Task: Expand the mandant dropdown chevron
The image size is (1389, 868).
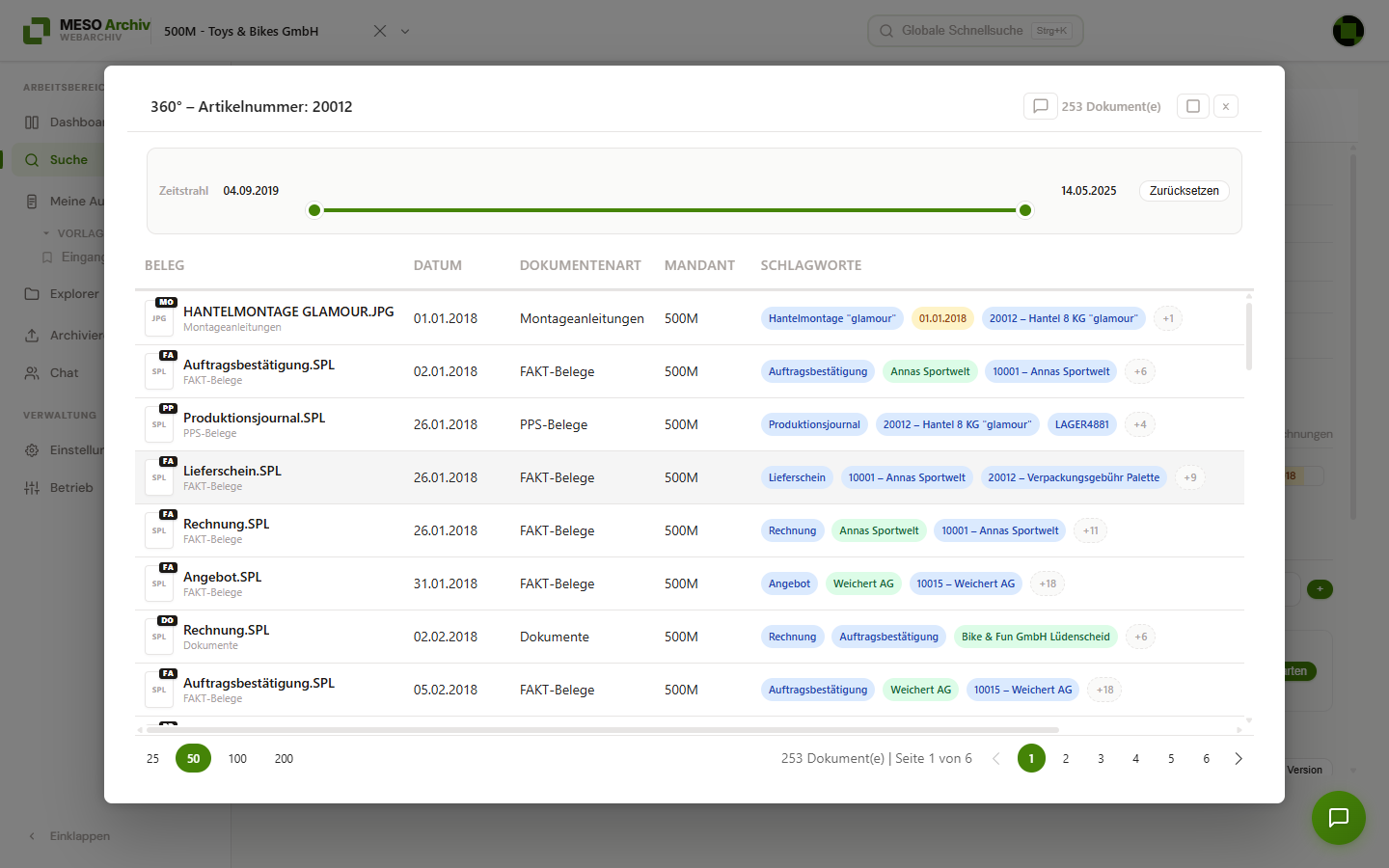Action: pos(405,31)
